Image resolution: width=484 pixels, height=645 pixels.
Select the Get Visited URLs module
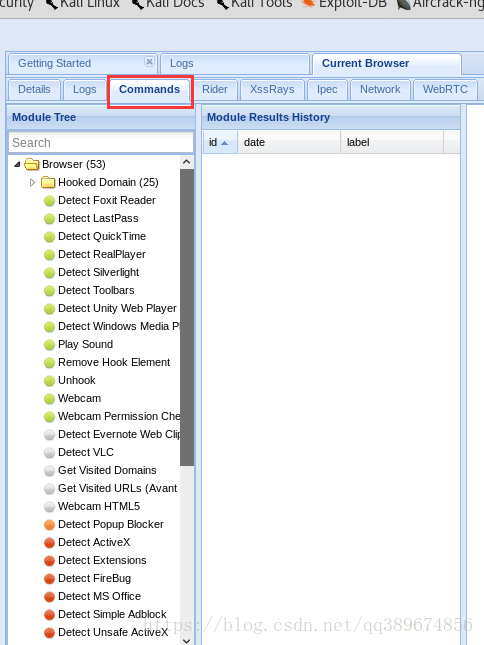(x=118, y=488)
